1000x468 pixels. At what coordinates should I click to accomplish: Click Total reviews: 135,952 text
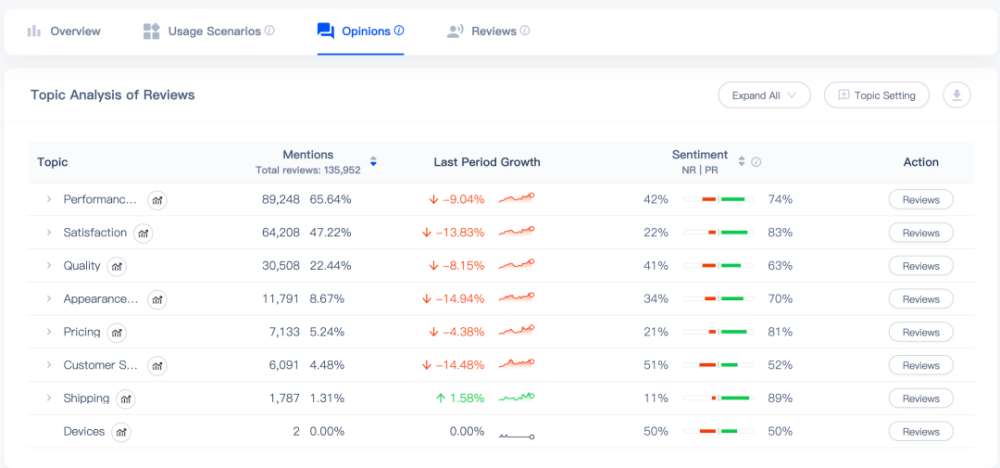pos(308,170)
